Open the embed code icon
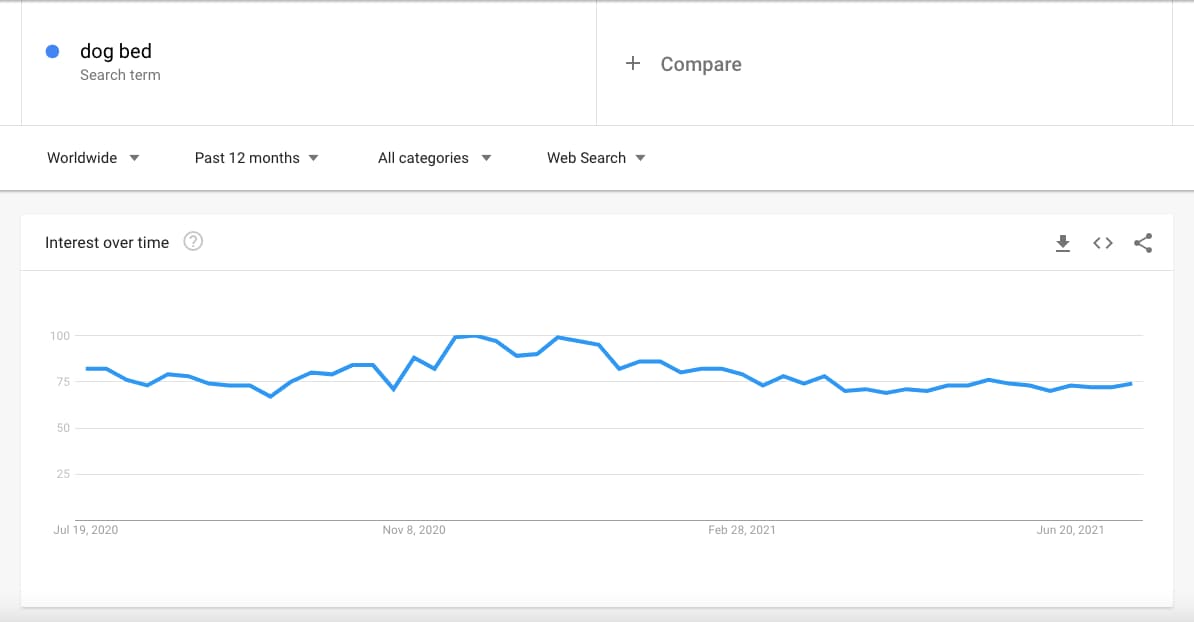This screenshot has width=1194, height=622. (x=1103, y=243)
